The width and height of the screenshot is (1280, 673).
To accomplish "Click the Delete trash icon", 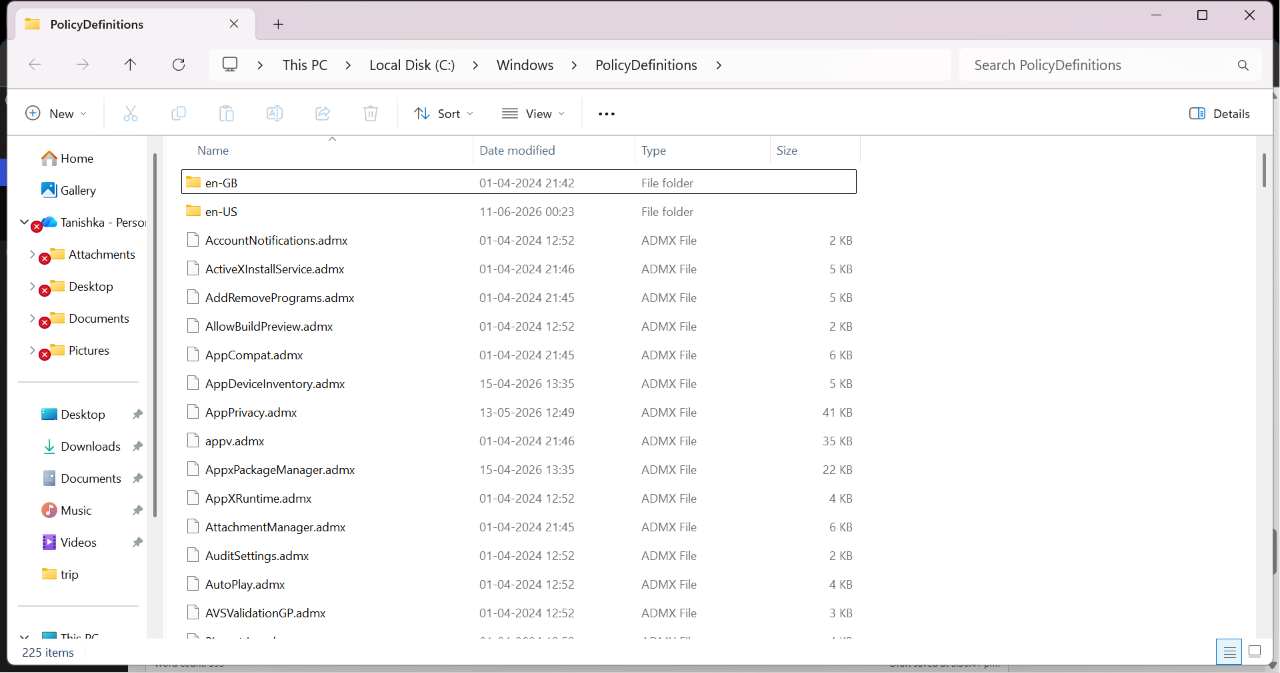I will (x=370, y=114).
